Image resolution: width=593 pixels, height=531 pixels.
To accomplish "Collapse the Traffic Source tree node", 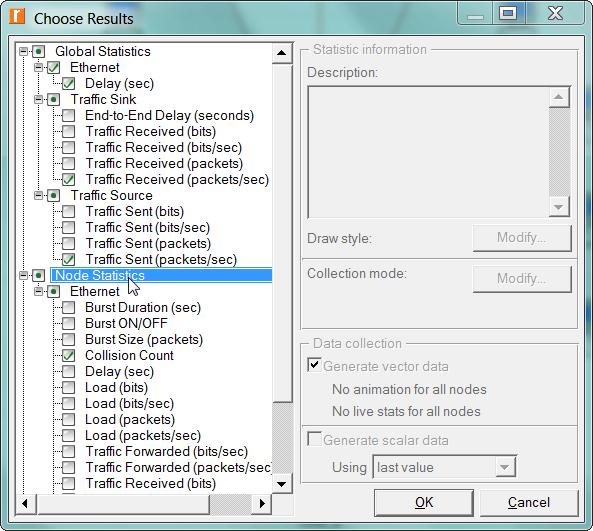I will (39, 196).
